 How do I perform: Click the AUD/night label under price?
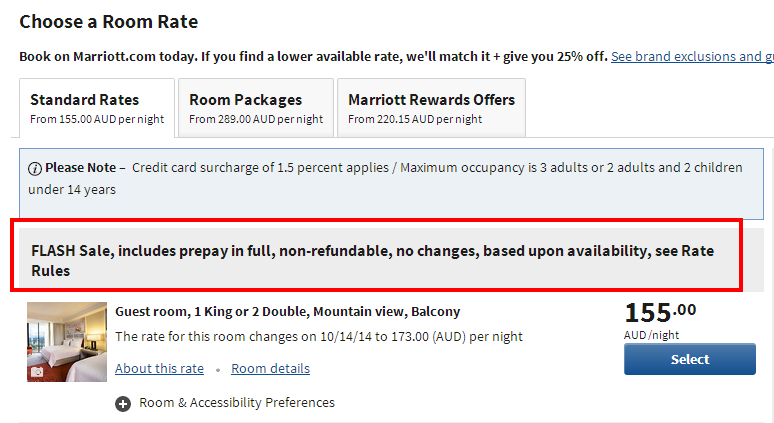(651, 335)
